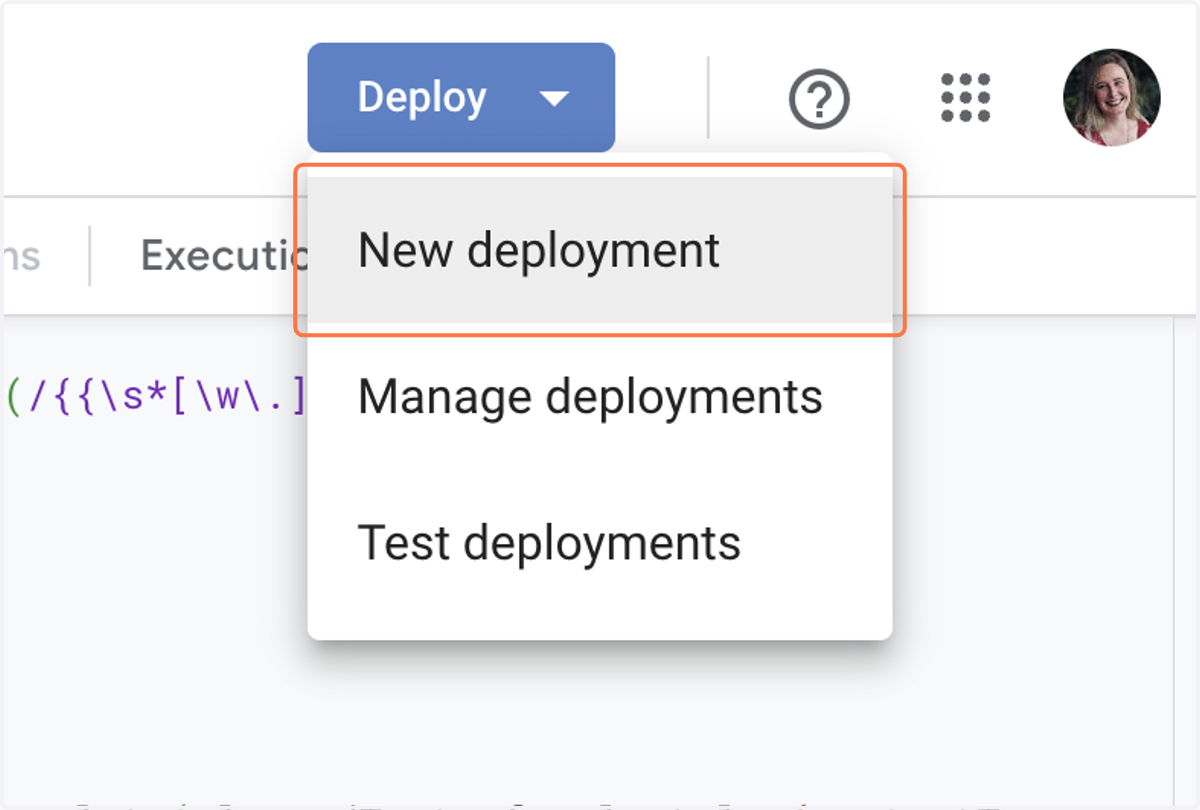Open the Deploy dropdown arrow

[x=554, y=98]
